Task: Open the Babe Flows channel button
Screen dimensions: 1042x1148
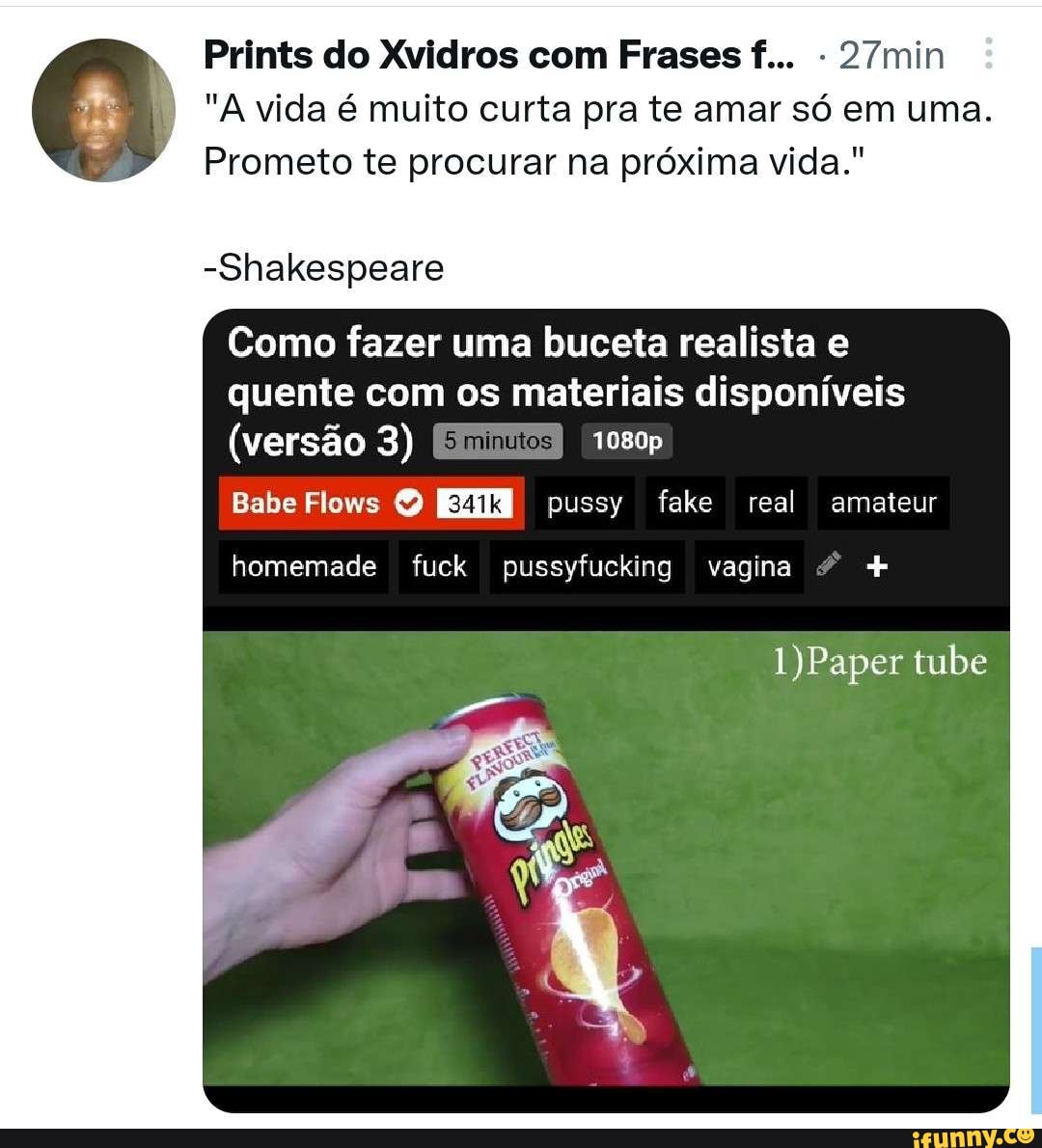Action: click(x=371, y=503)
